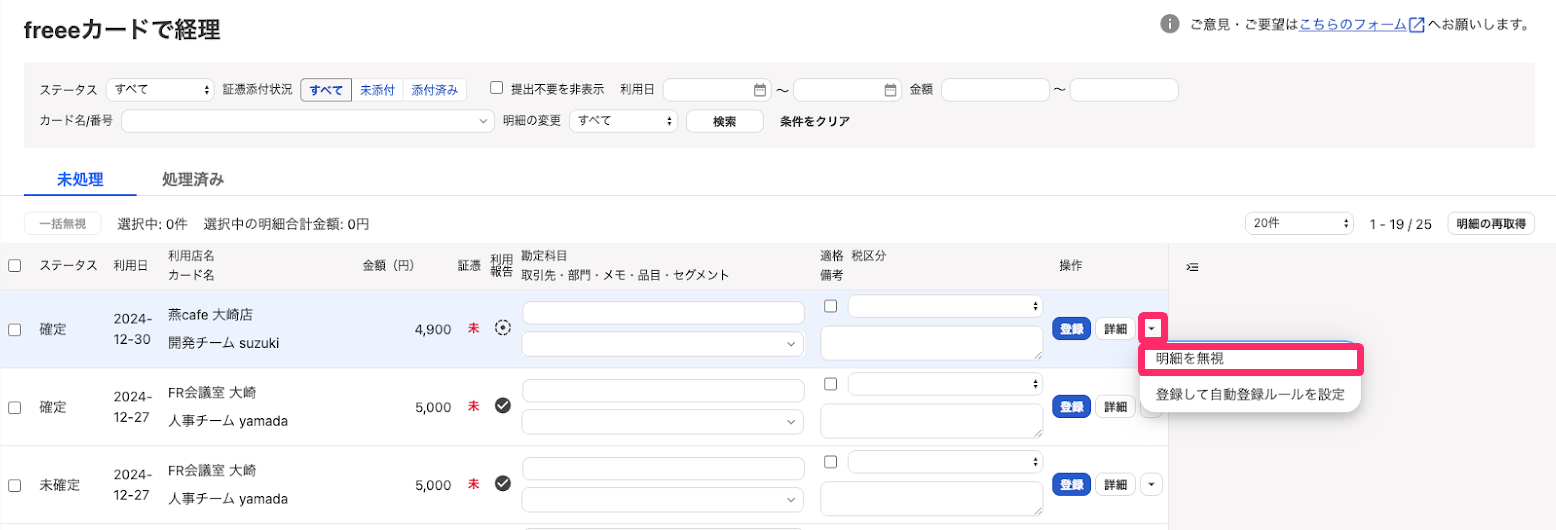Click the 利用日 start date field
The image size is (1556, 530).
pos(717,90)
